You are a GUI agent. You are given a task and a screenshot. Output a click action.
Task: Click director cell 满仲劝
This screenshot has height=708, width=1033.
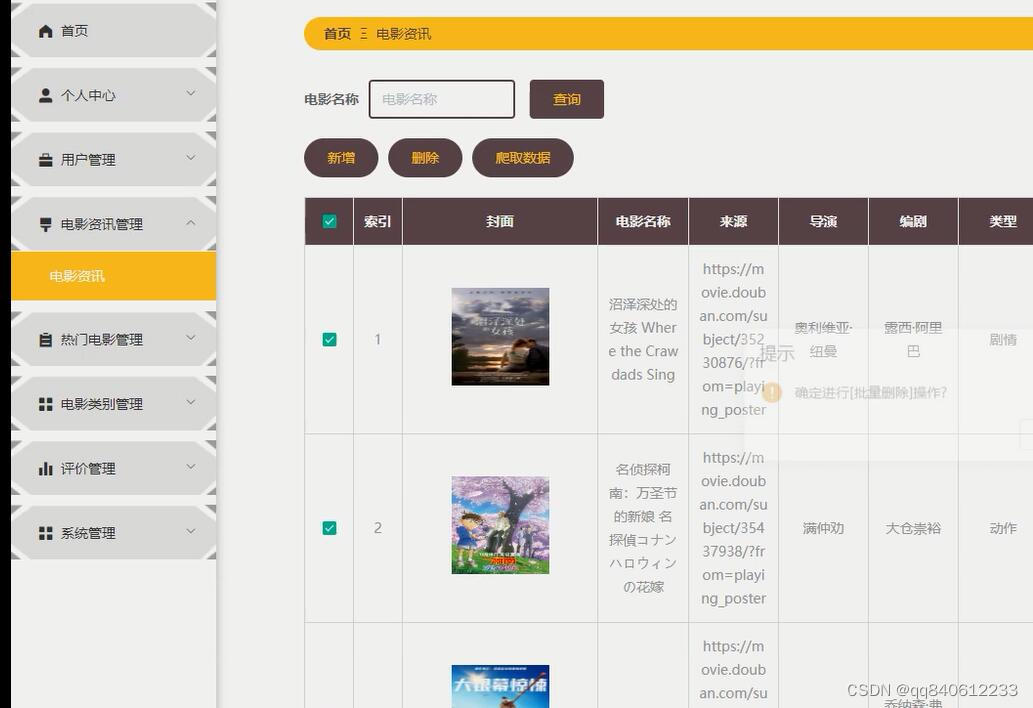(824, 528)
